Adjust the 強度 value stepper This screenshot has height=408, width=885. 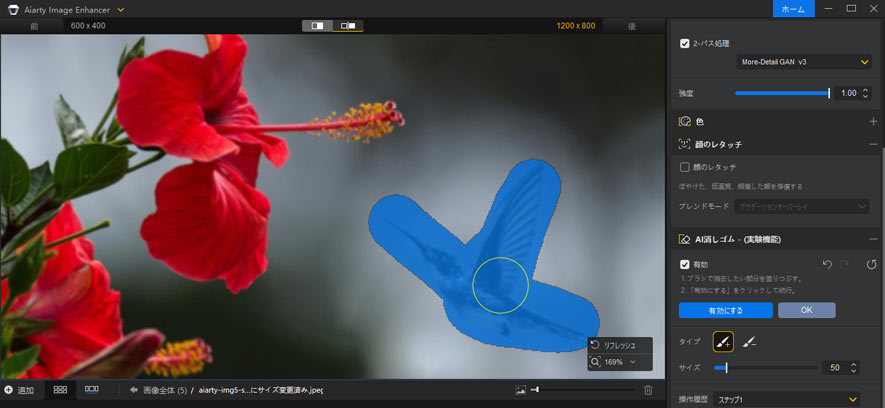click(x=866, y=93)
